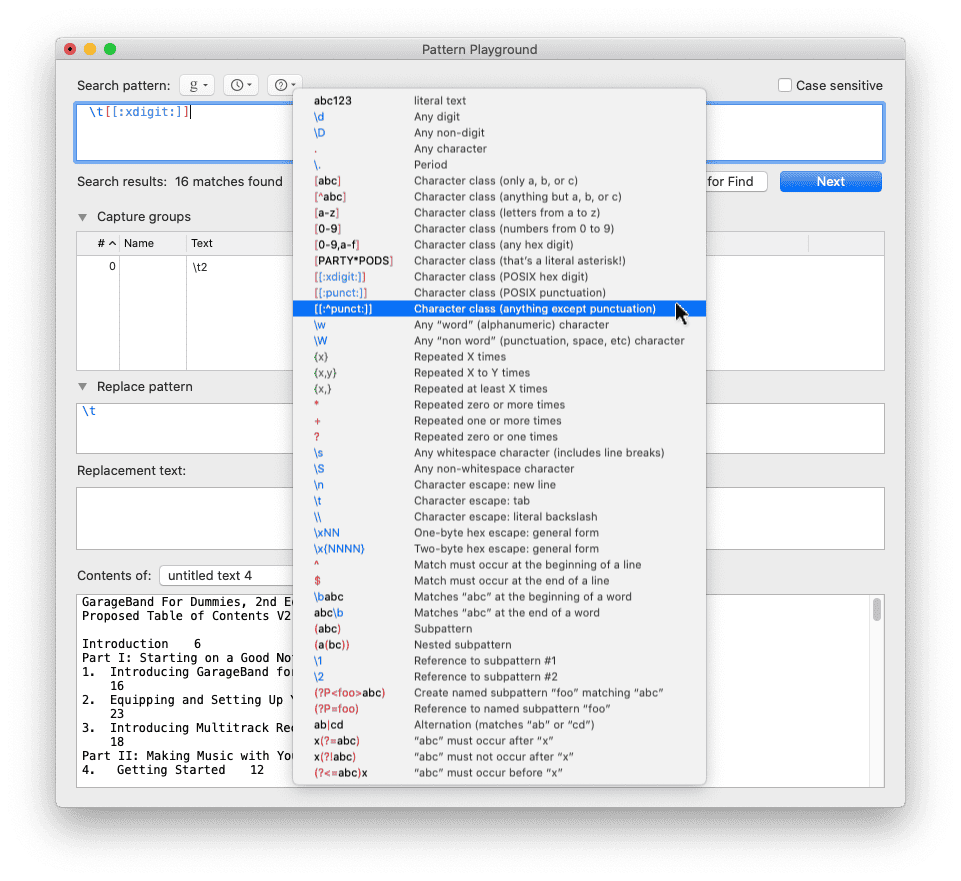The width and height of the screenshot is (961, 881).
Task: Collapse the Replace pattern section
Action: pyautogui.click(x=83, y=387)
